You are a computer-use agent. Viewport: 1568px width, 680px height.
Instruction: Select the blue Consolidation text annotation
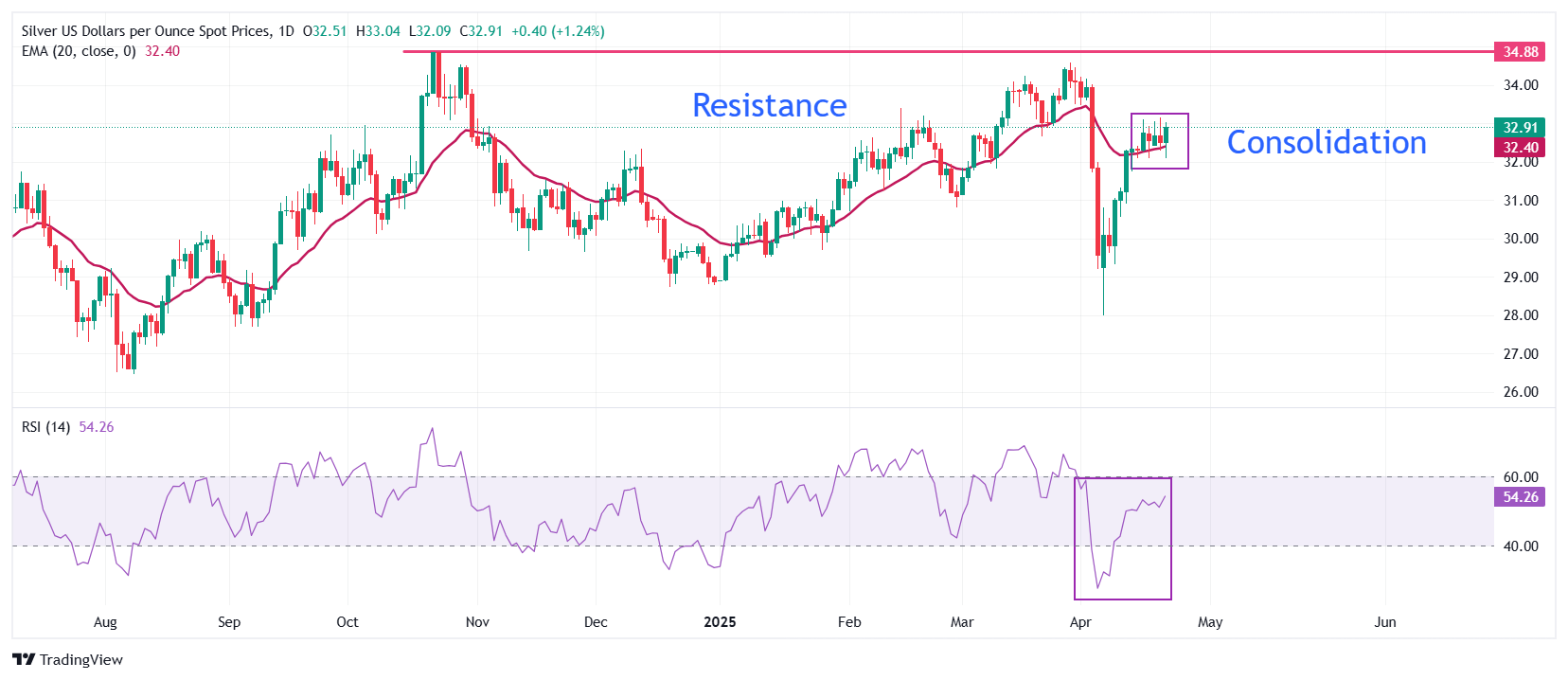pos(1326,142)
